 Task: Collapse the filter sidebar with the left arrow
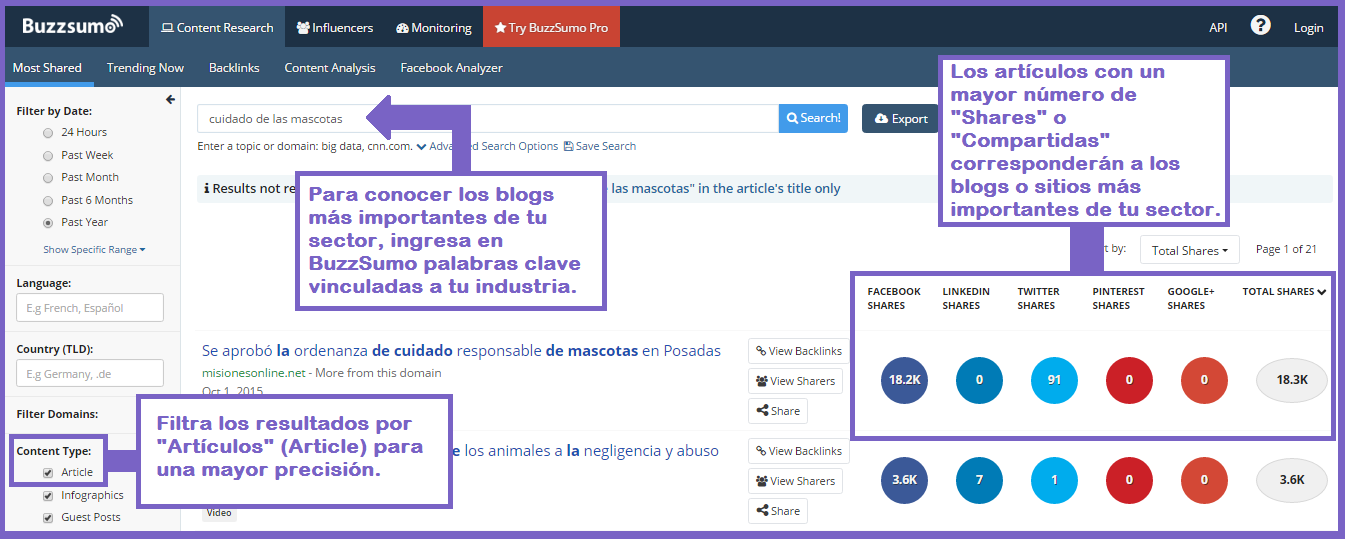tap(170, 100)
